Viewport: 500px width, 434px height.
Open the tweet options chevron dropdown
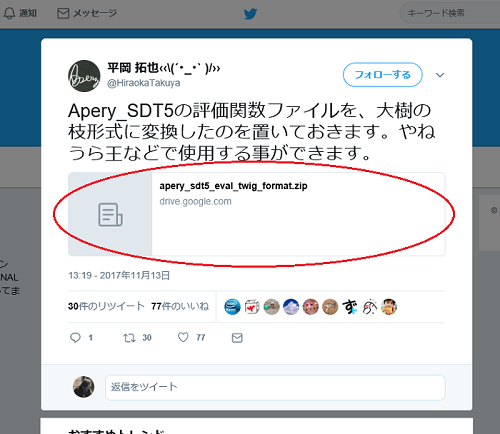coord(440,75)
